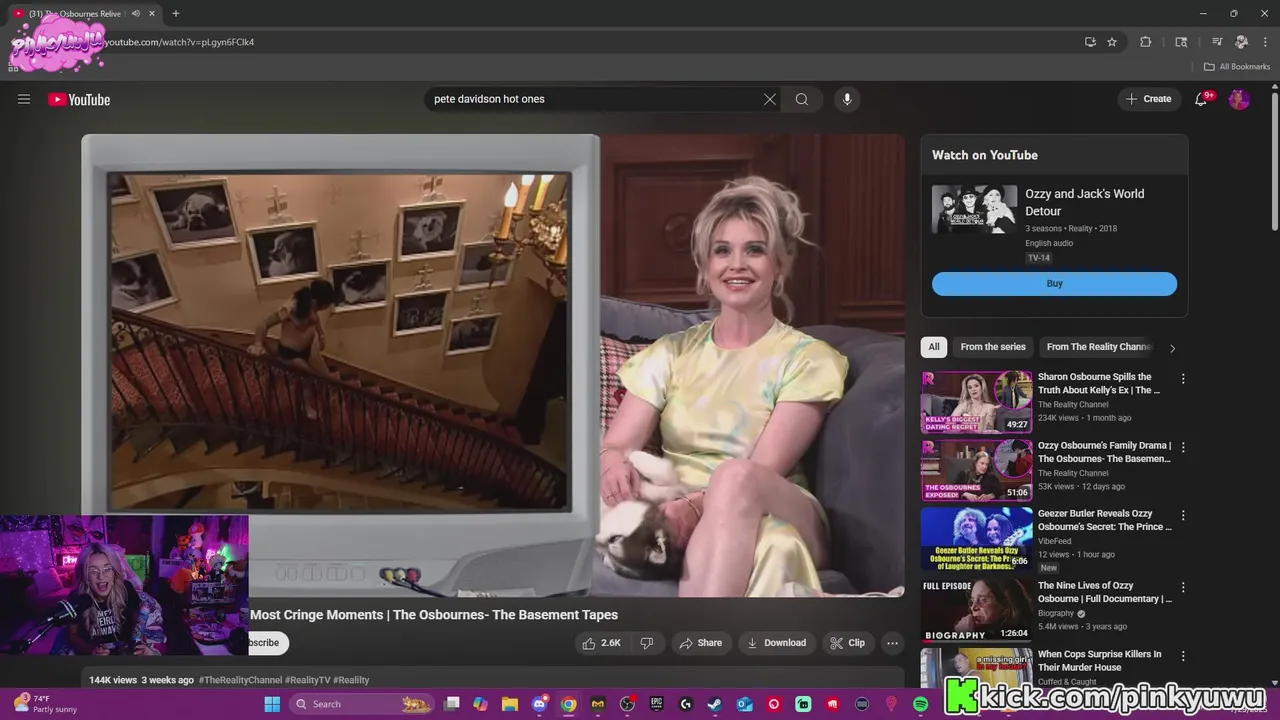The height and width of the screenshot is (720, 1280).
Task: Click the Biography channel name
Action: click(1055, 613)
